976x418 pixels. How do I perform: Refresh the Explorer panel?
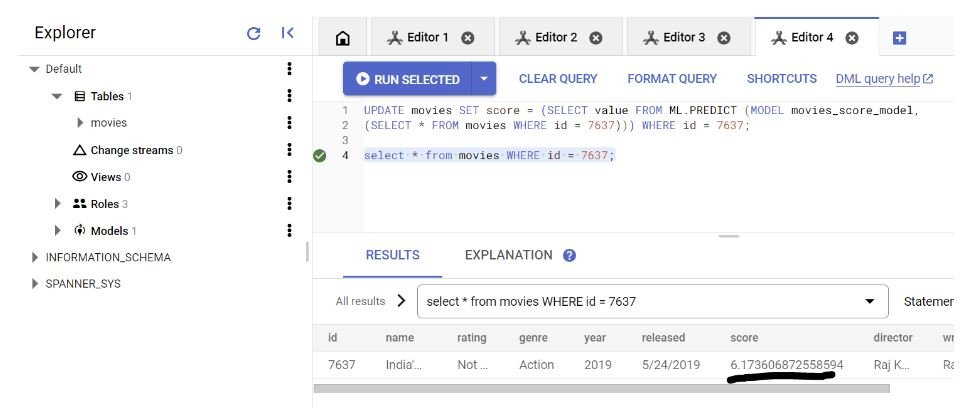254,33
